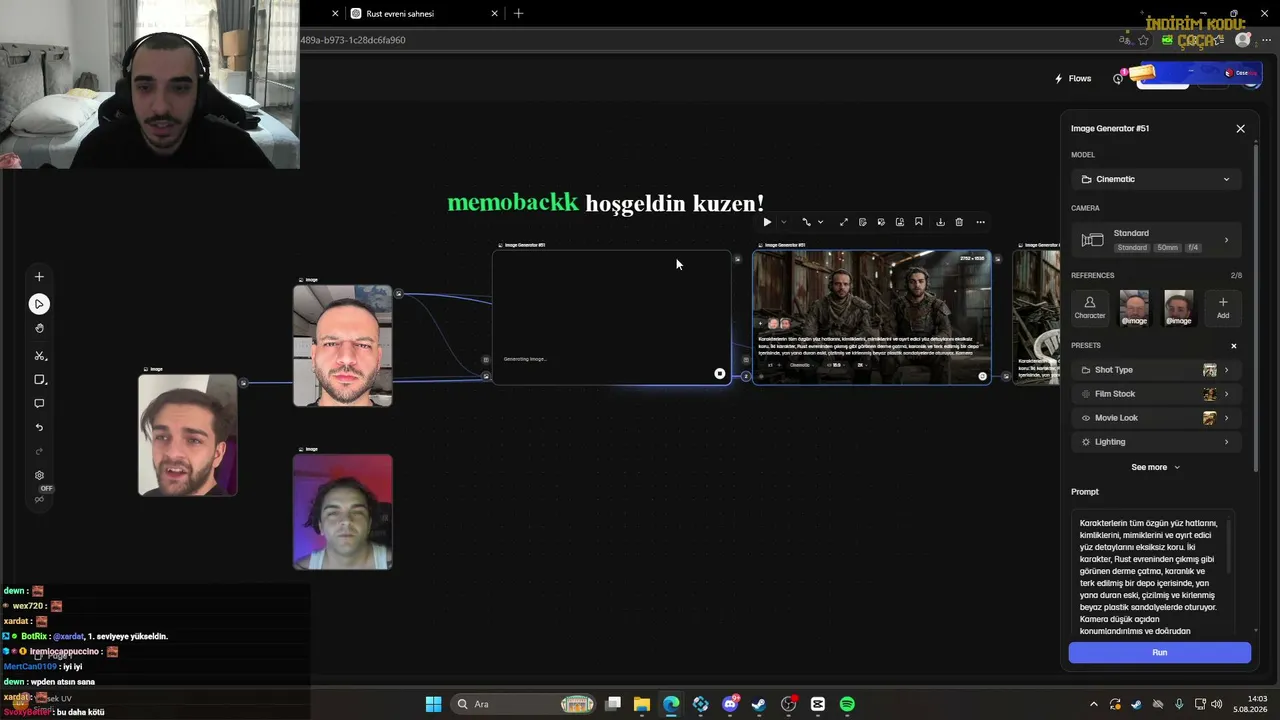Open canvas settings gear
Image resolution: width=1280 pixels, height=720 pixels.
click(39, 476)
